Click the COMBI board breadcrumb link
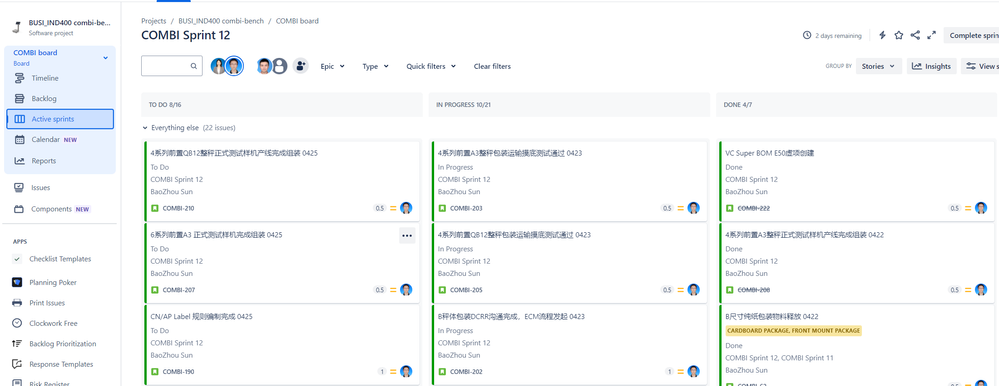The height and width of the screenshot is (386, 999). [x=298, y=21]
